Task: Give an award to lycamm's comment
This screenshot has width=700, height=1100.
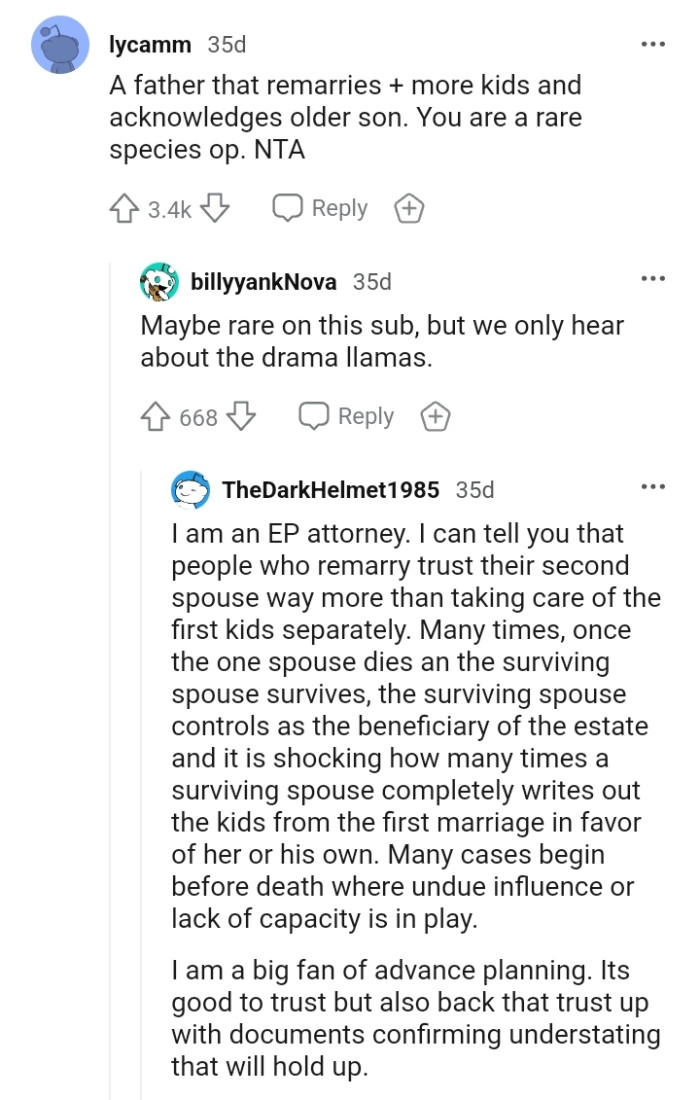Action: [x=409, y=207]
